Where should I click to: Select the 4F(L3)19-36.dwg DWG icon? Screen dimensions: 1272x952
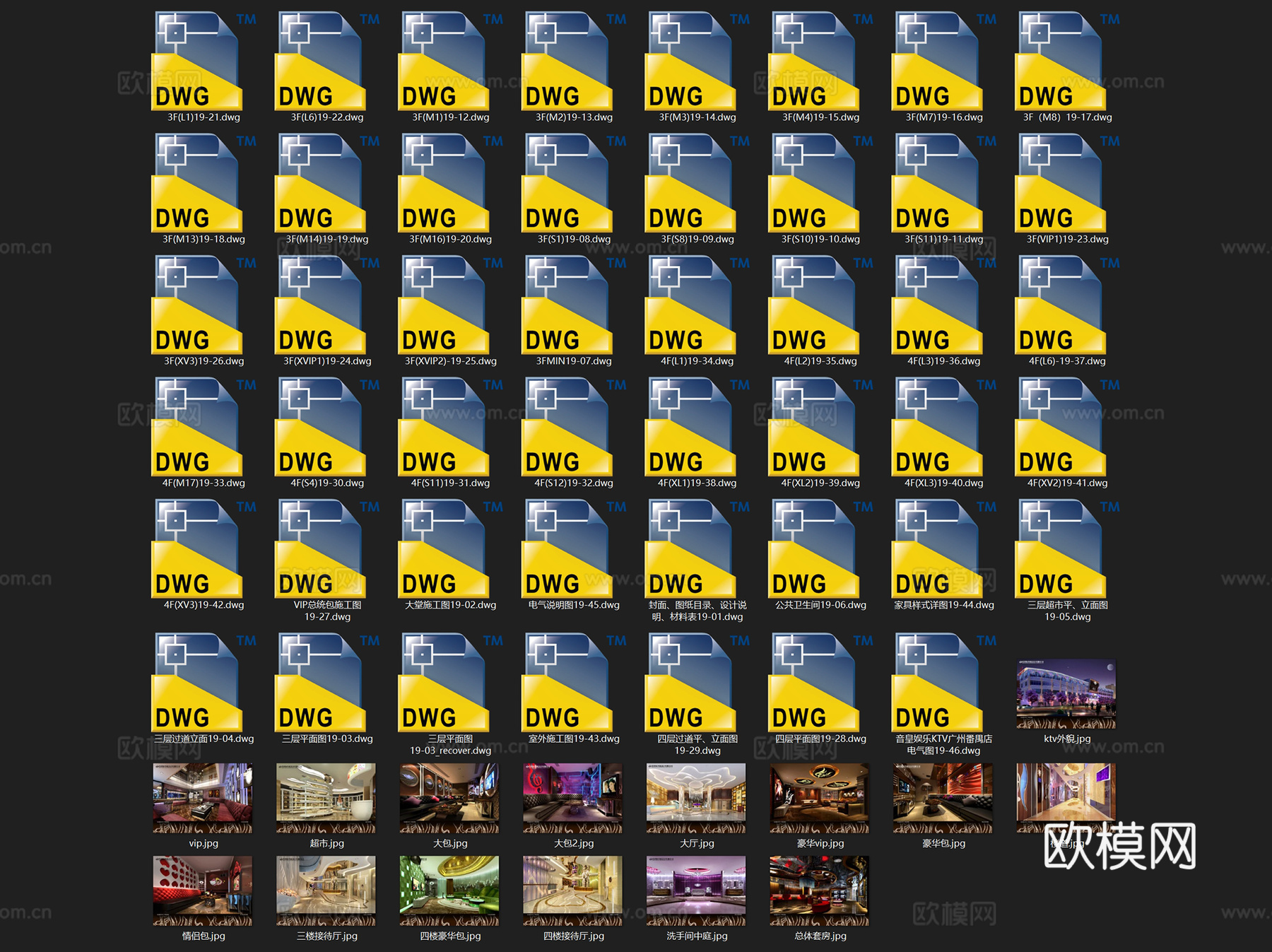(x=937, y=305)
